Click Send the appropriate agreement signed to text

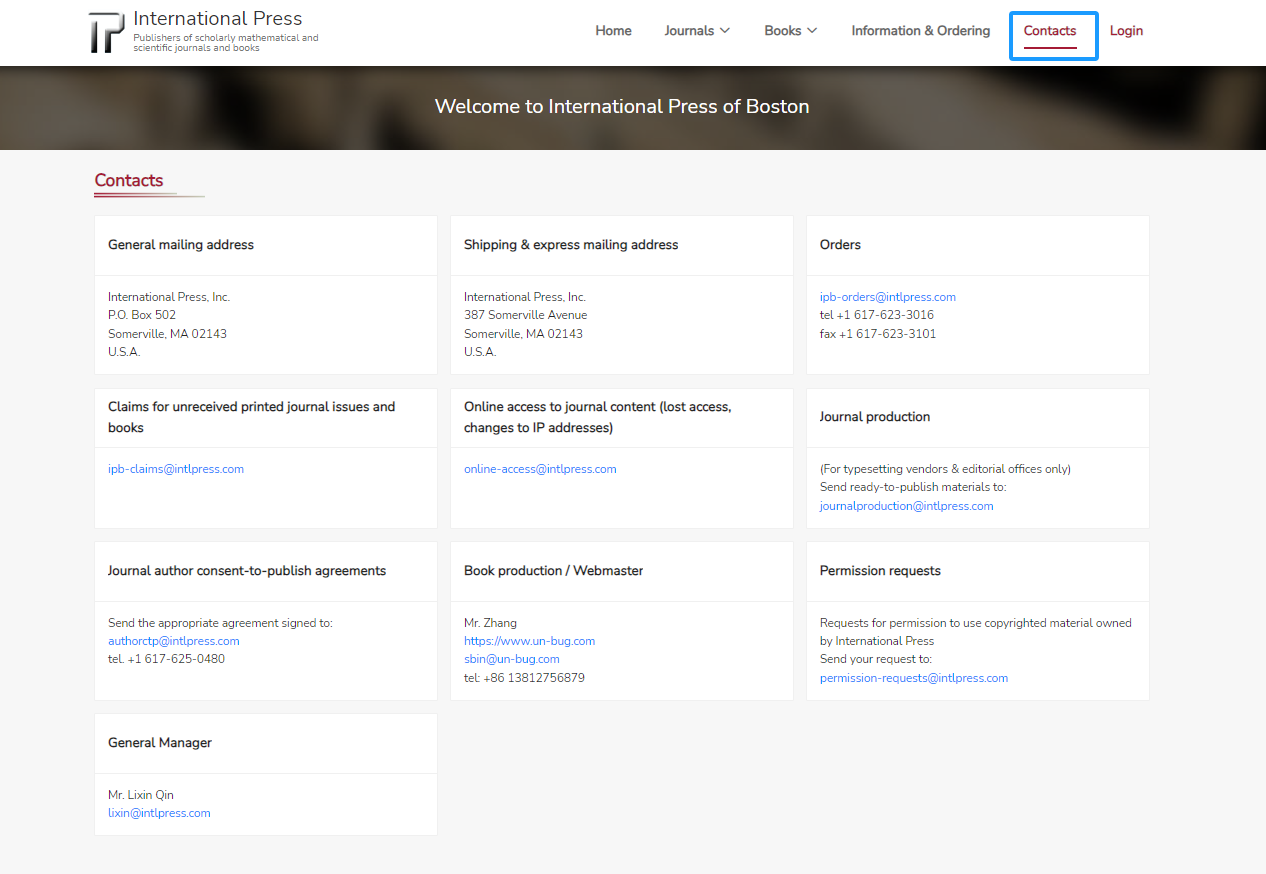[x=220, y=623]
